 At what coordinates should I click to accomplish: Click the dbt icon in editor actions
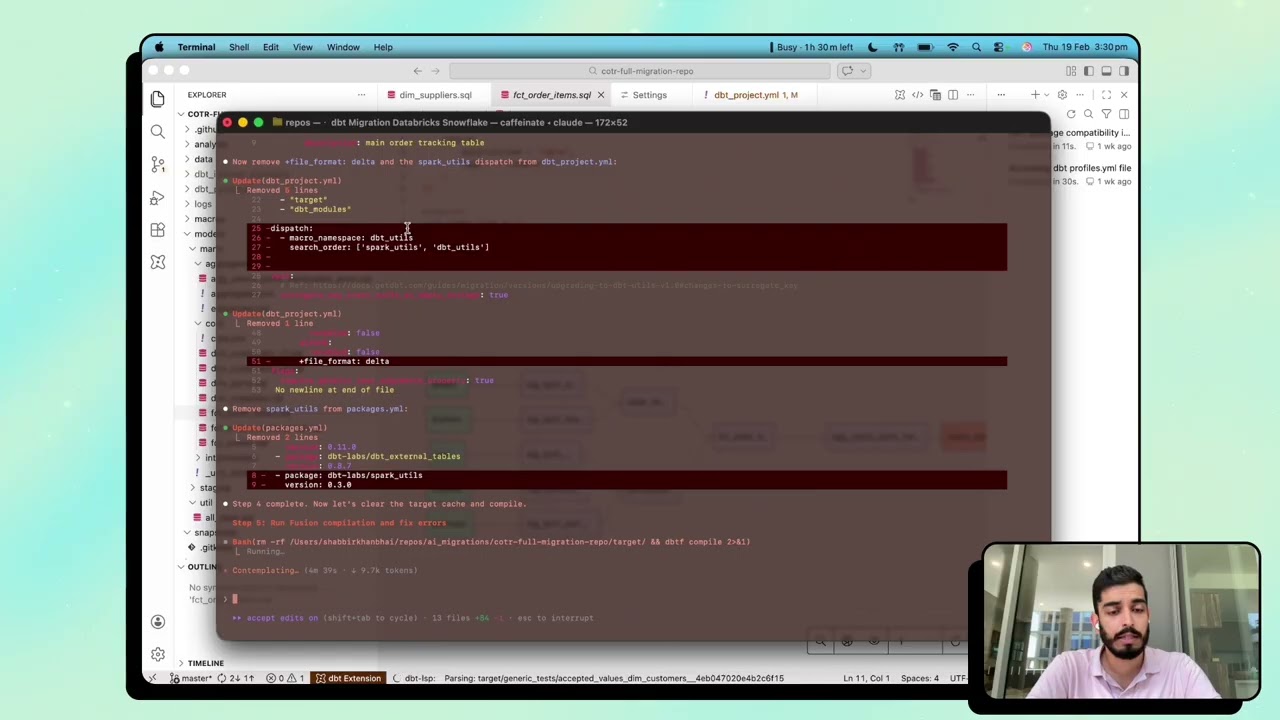[899, 95]
